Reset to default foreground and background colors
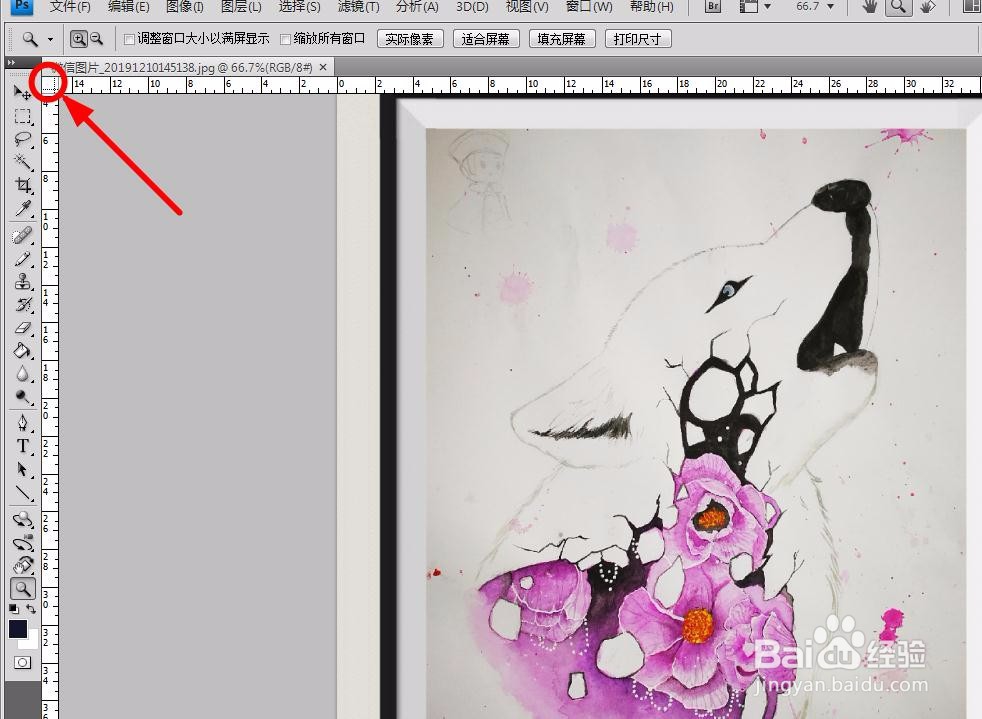 13,608
